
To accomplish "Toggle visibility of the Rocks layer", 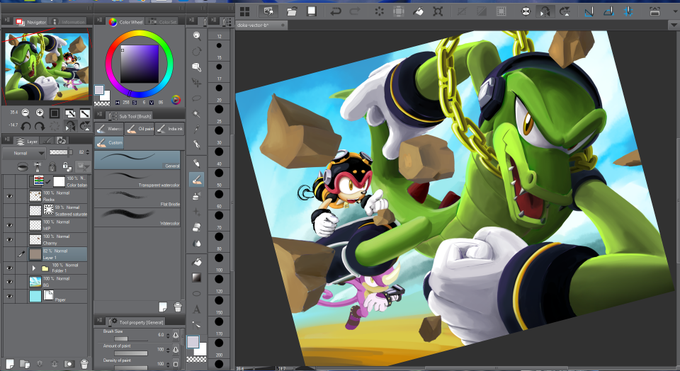I will point(10,196).
